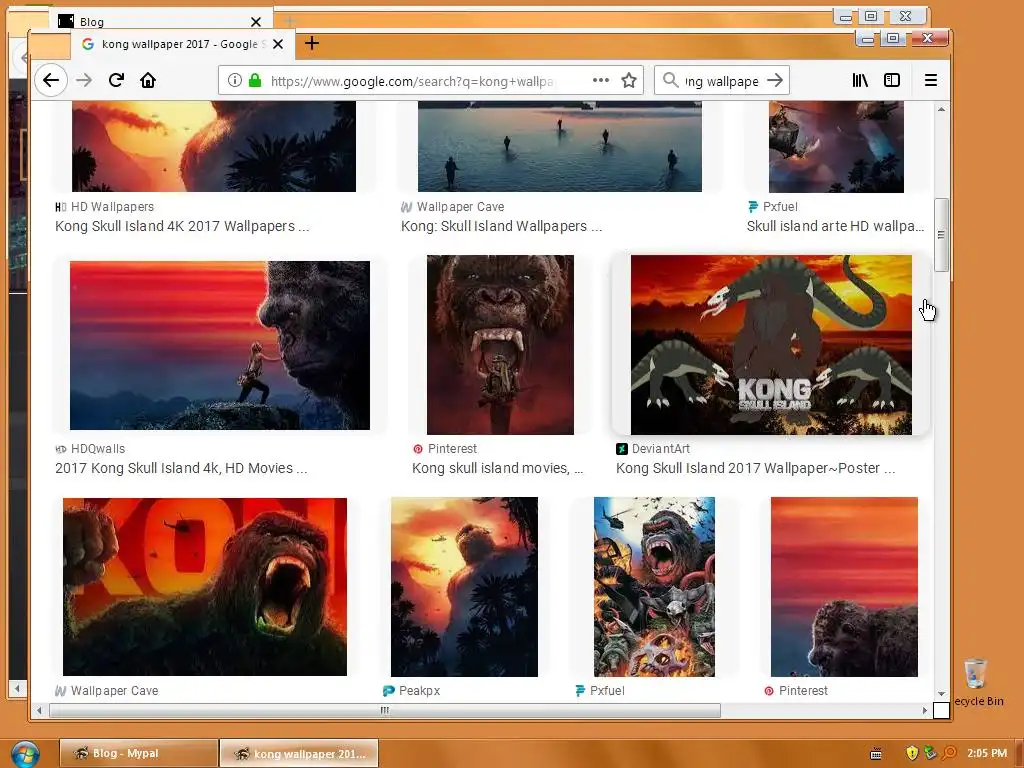This screenshot has width=1024, height=768.
Task: Open the Peakpx Kong sunset thumbnail
Action: click(x=464, y=586)
